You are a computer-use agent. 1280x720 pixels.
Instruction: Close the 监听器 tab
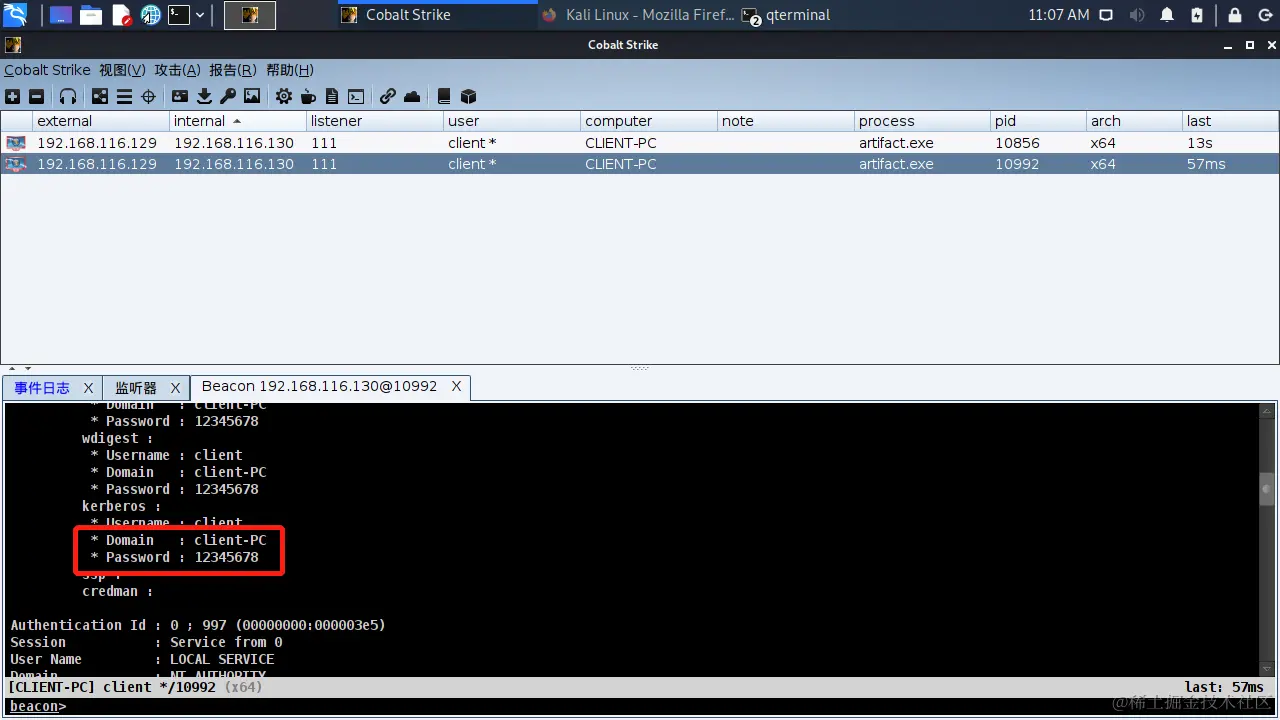point(175,387)
